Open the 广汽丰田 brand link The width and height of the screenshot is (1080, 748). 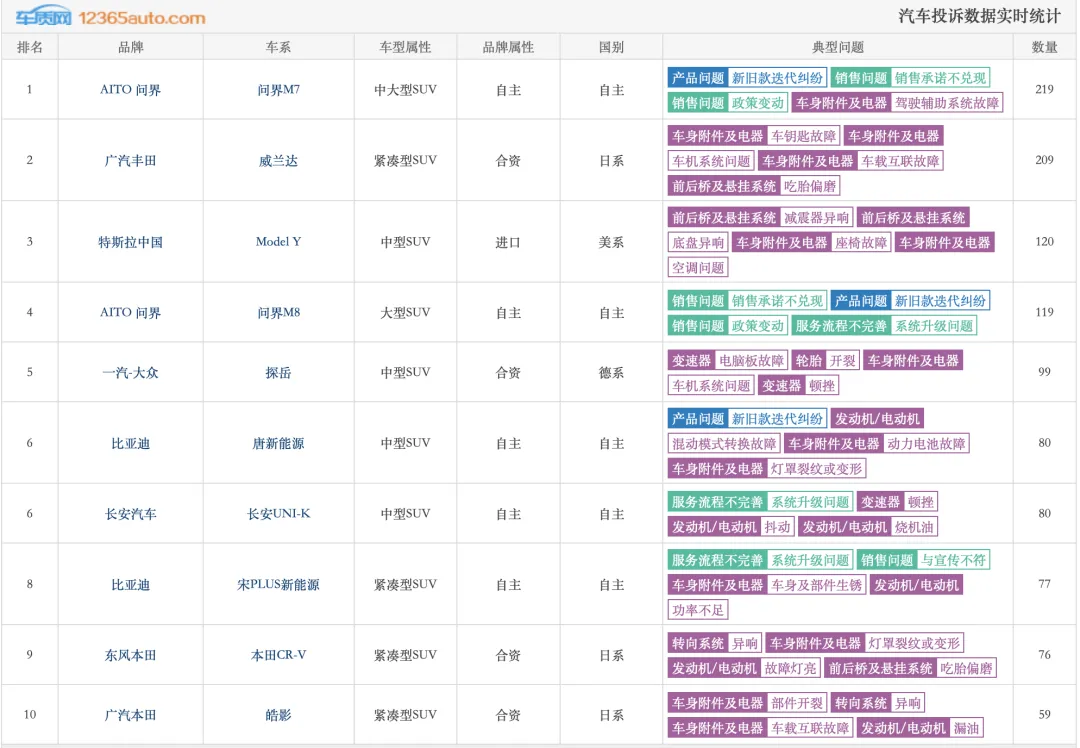[x=130, y=161]
